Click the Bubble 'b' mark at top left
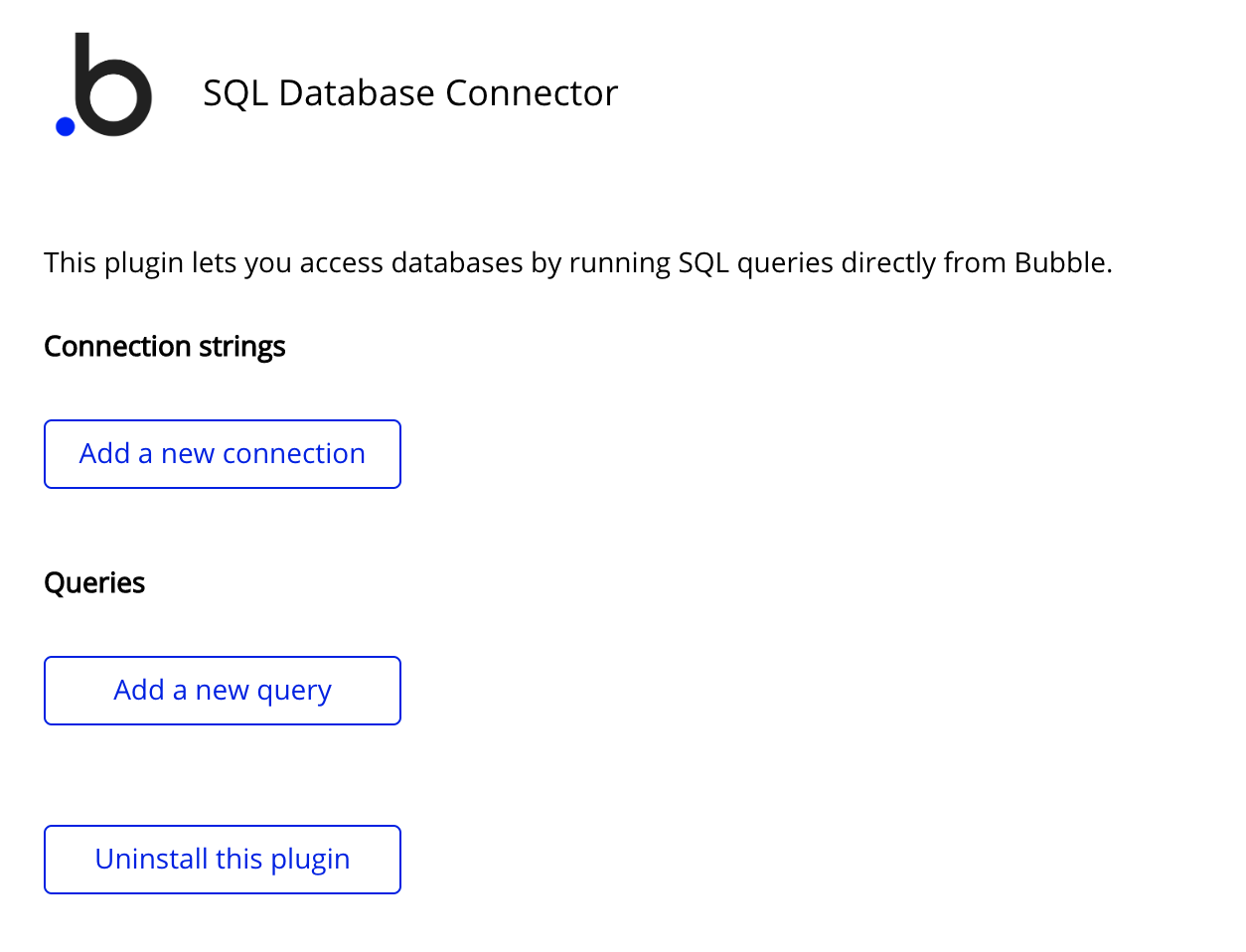Image resolution: width=1246 pixels, height=952 pixels. (x=109, y=84)
